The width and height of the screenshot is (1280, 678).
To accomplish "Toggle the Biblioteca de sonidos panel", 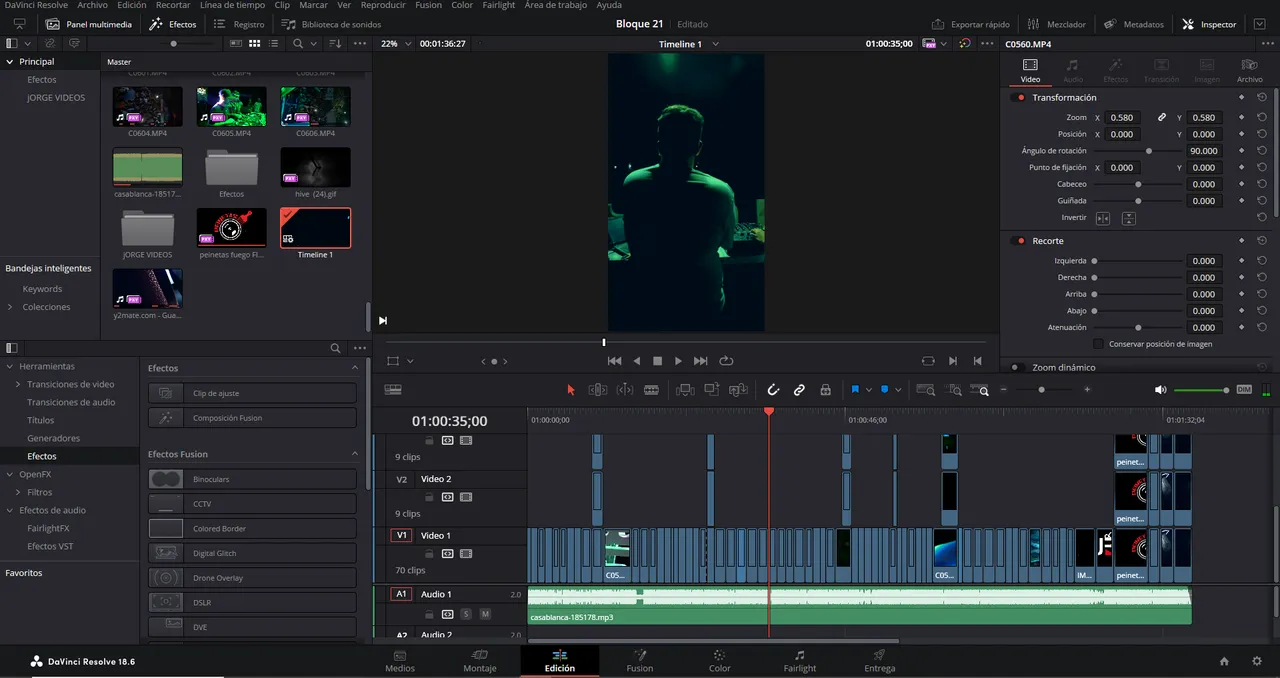I will (x=329, y=24).
